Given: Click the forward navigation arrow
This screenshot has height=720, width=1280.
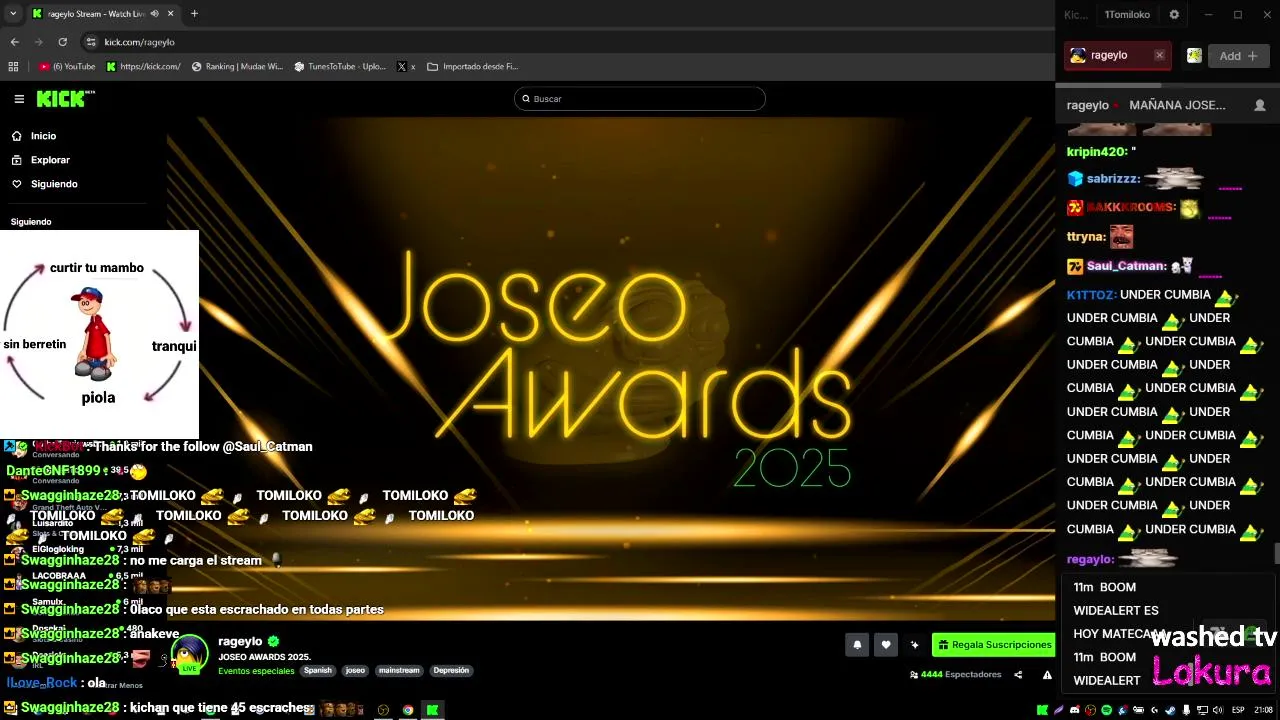Looking at the screenshot, I should (x=38, y=42).
